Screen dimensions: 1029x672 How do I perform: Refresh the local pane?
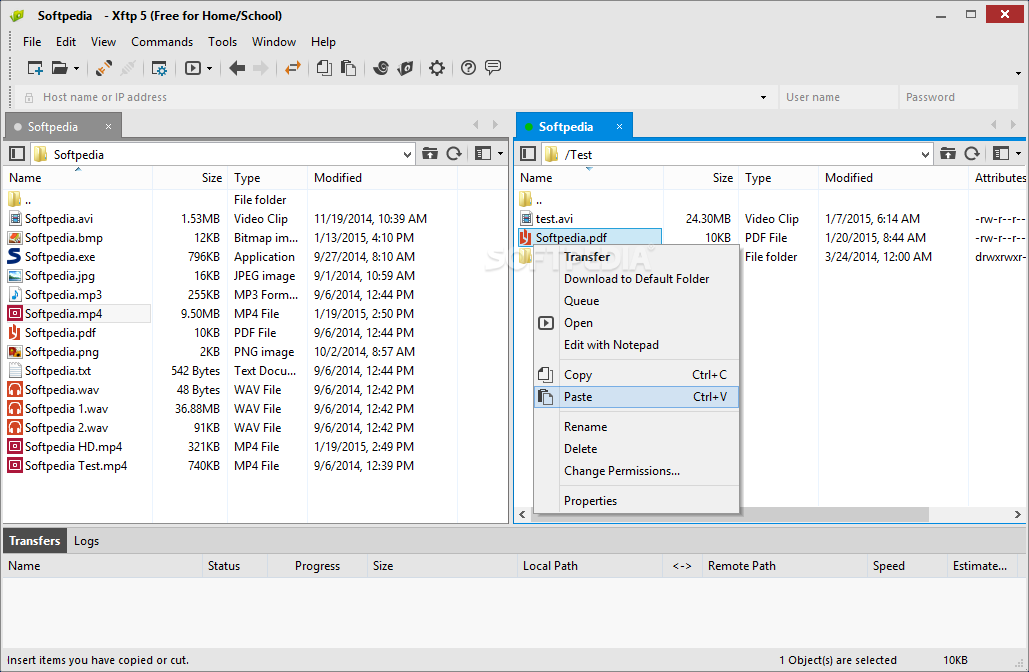tap(454, 154)
